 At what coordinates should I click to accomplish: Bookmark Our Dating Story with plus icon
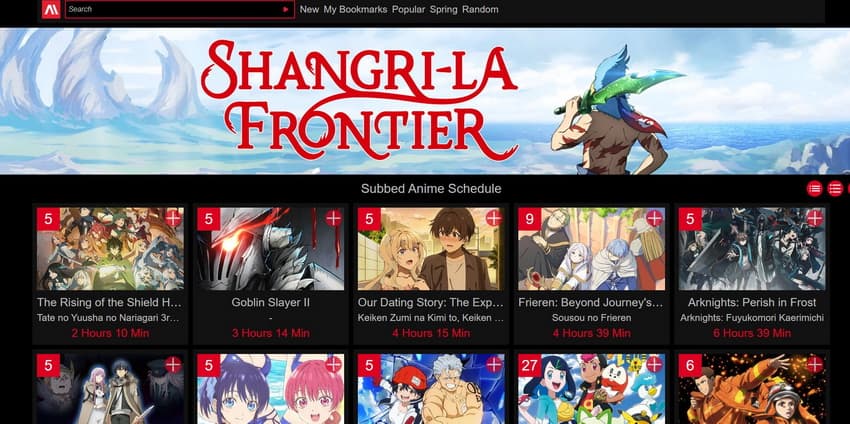494,219
